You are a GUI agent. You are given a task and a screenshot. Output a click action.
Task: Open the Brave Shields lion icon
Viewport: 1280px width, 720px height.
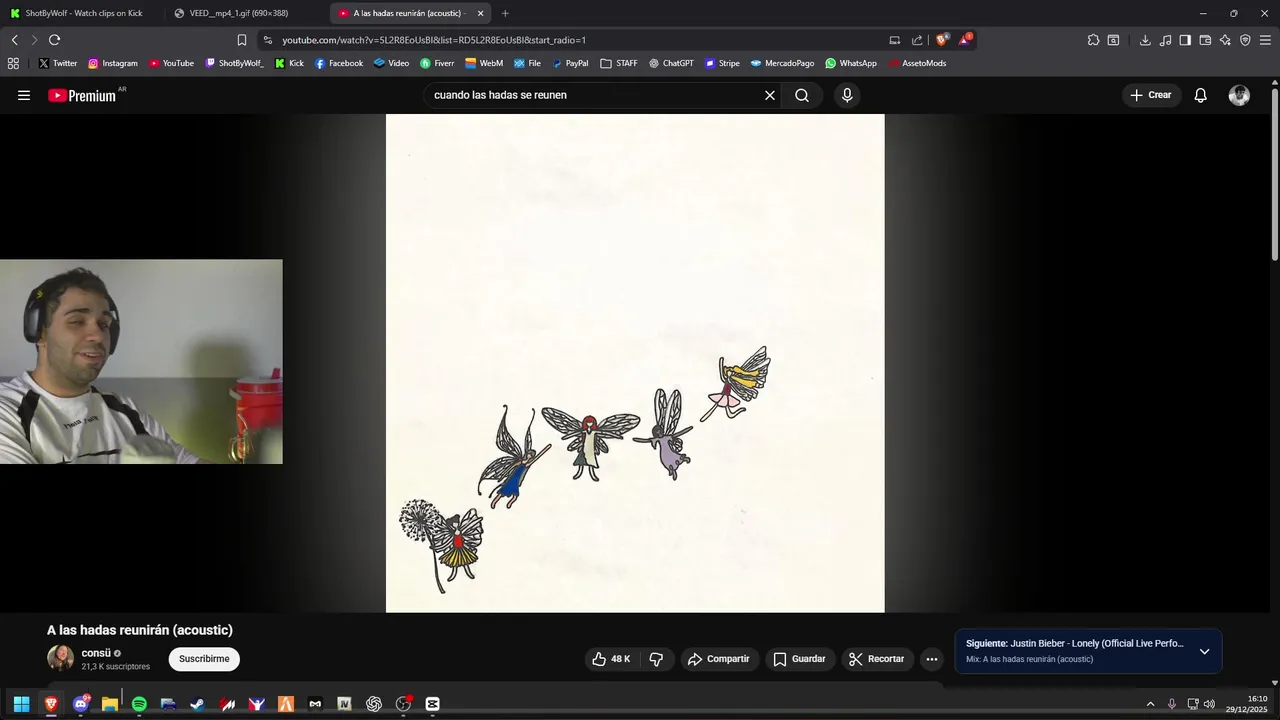[x=942, y=40]
